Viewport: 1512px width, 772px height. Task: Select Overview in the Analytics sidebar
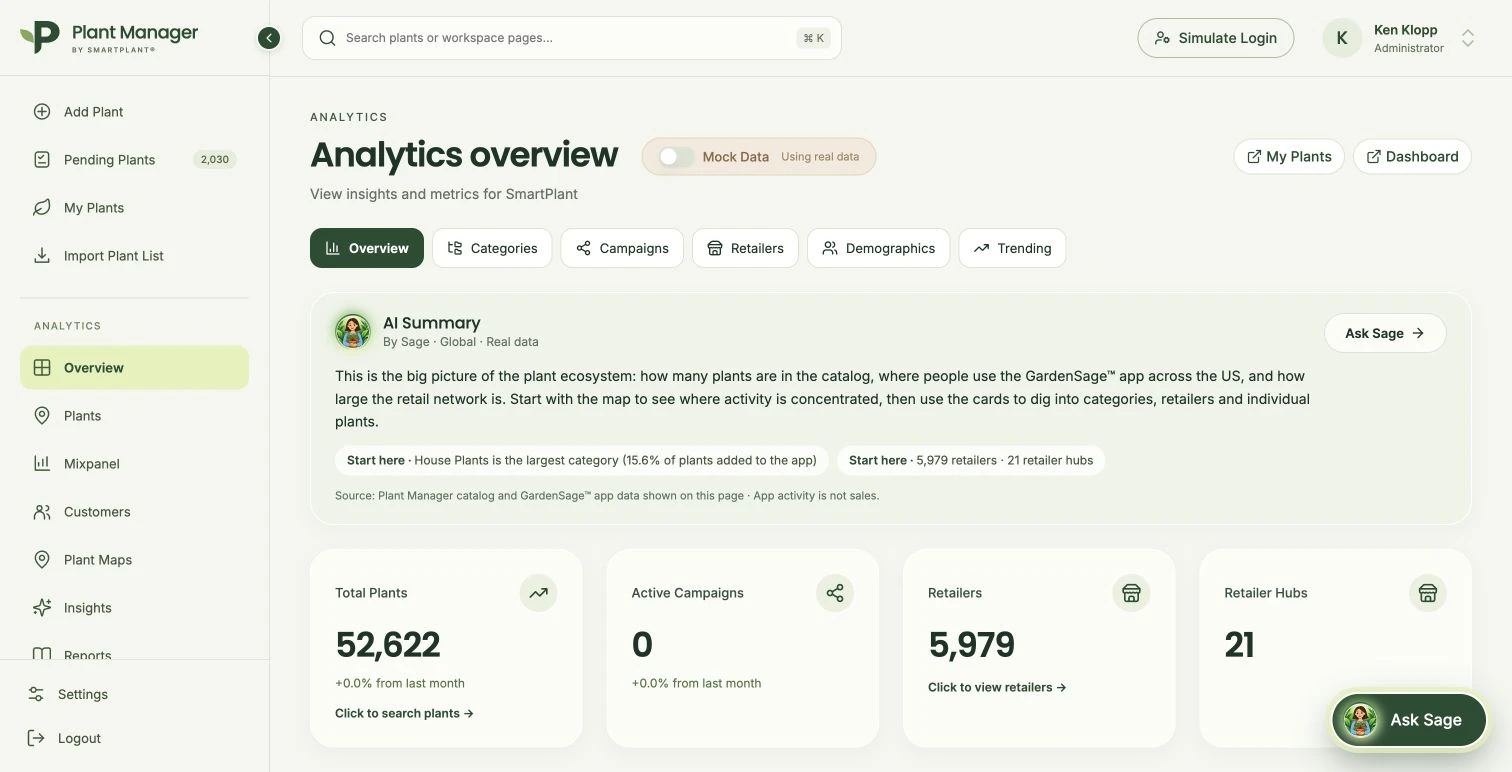(x=134, y=368)
